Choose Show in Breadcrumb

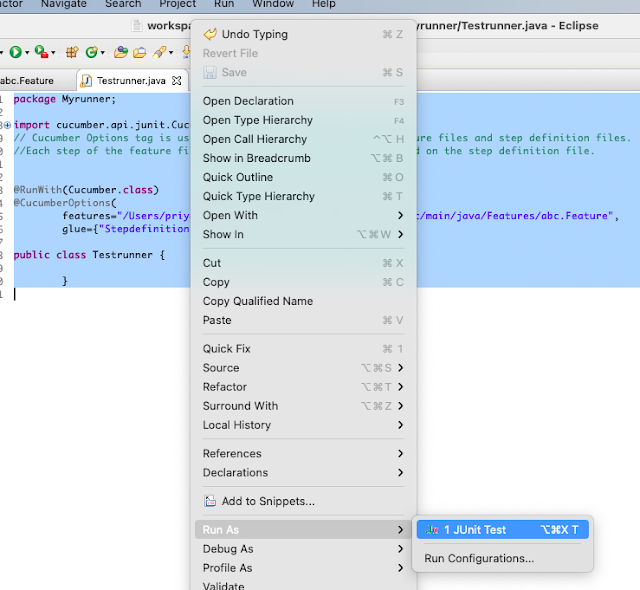pyautogui.click(x=303, y=158)
